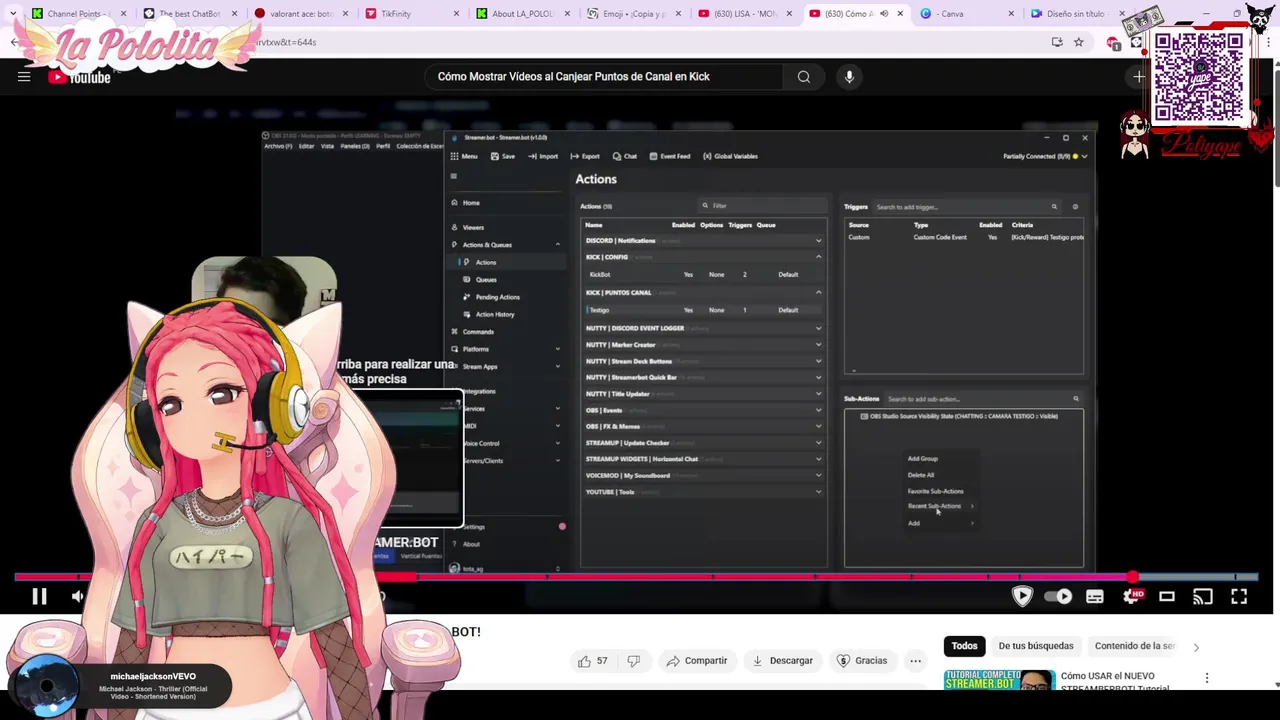Open the Recent Sub-Actions submenu
Viewport: 1280px width, 720px height.
940,506
